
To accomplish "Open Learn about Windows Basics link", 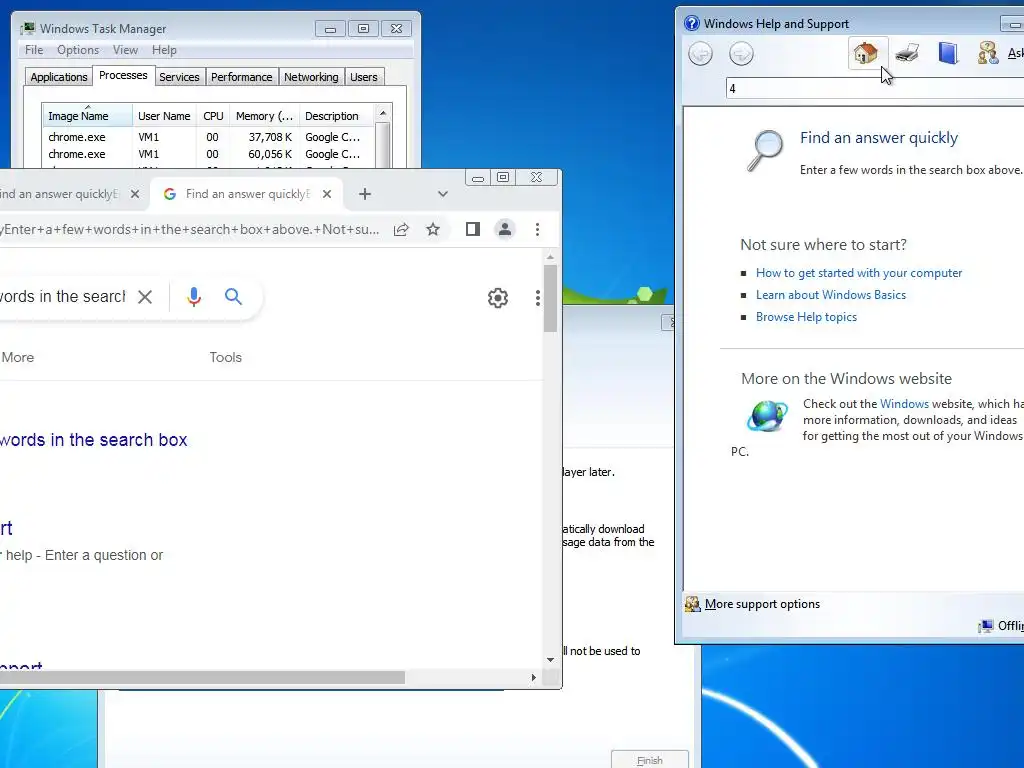I will coord(831,295).
